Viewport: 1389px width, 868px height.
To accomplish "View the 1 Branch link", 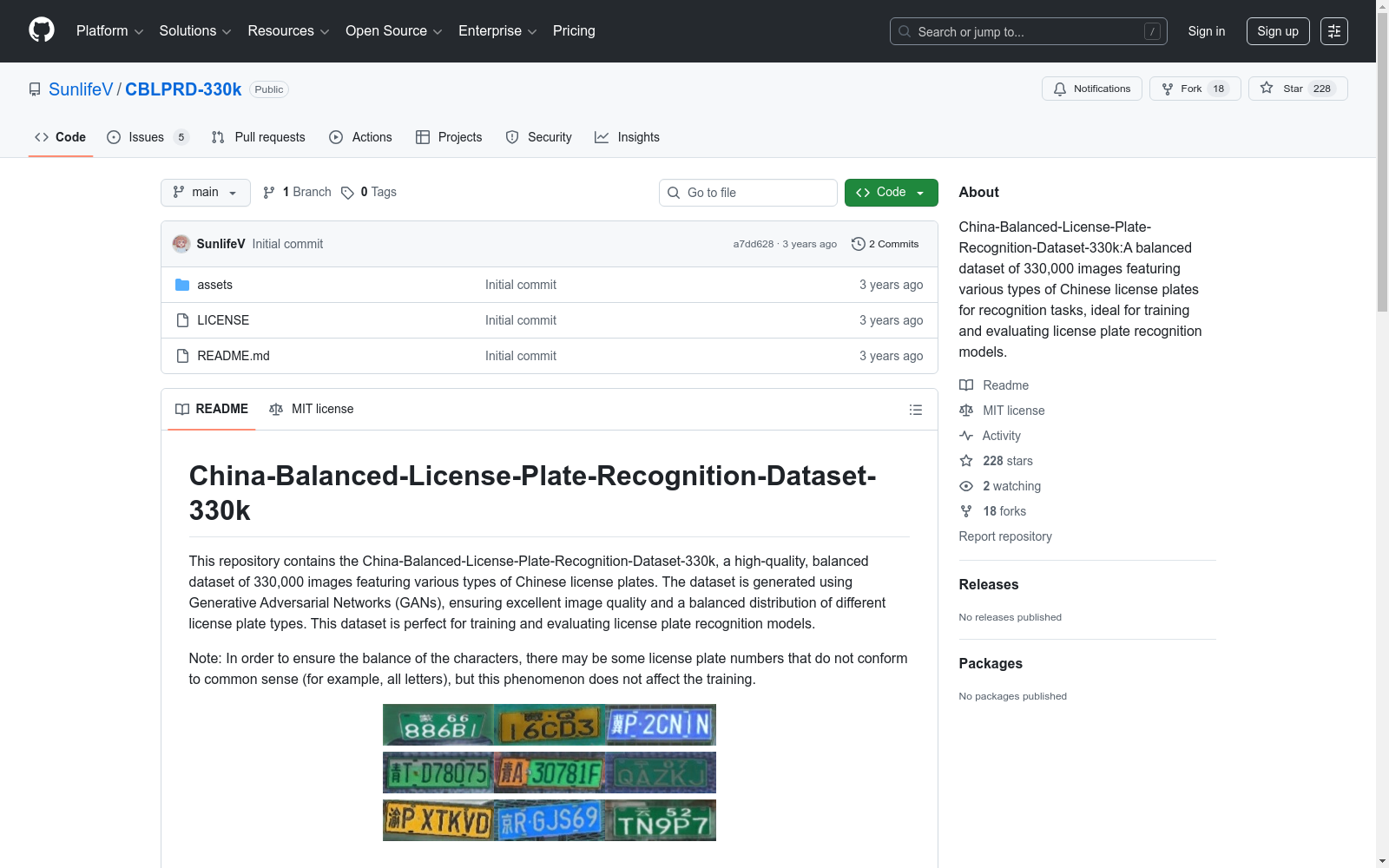I will point(298,193).
